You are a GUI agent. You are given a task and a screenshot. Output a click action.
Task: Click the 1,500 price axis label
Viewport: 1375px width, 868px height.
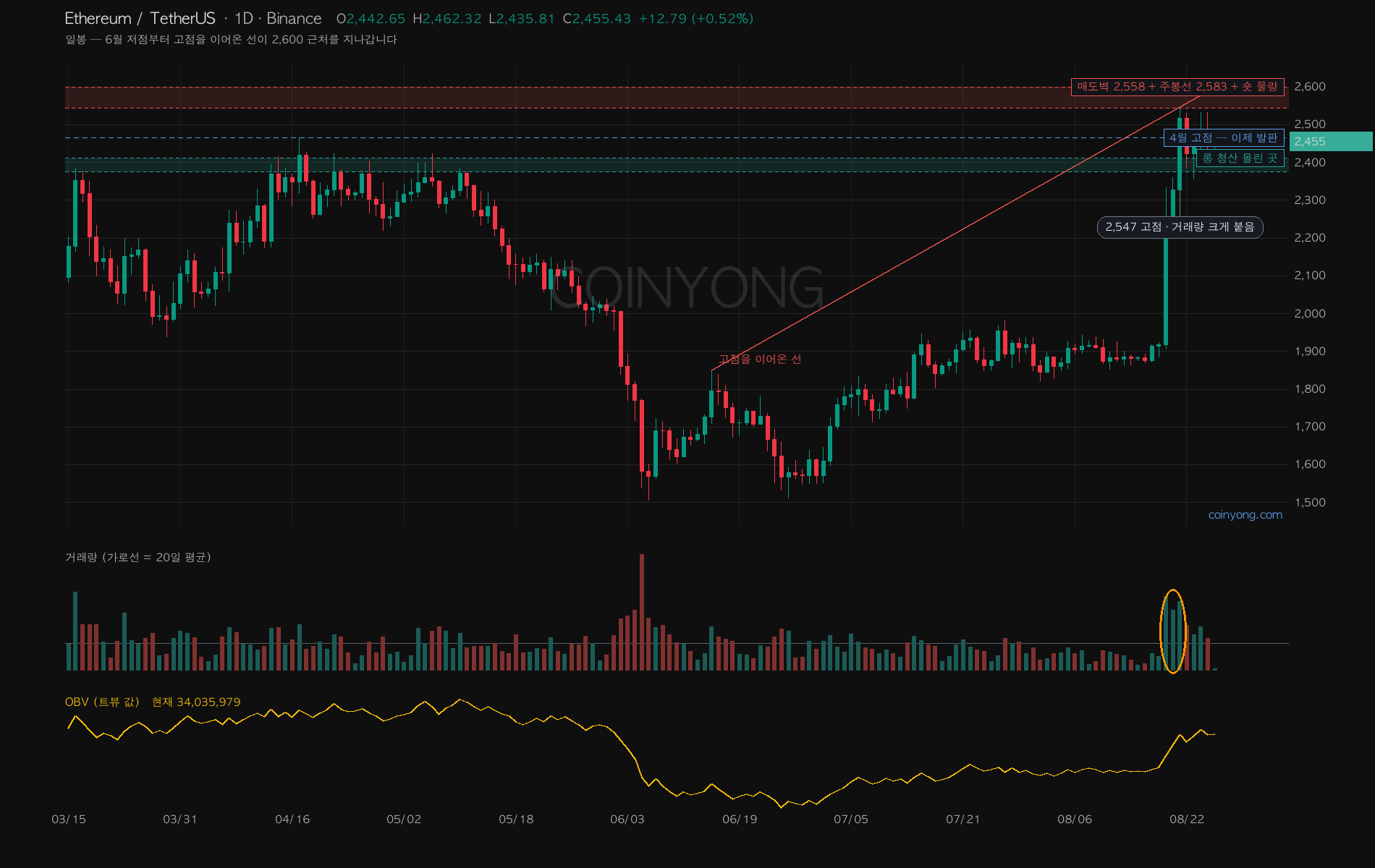pos(1310,502)
